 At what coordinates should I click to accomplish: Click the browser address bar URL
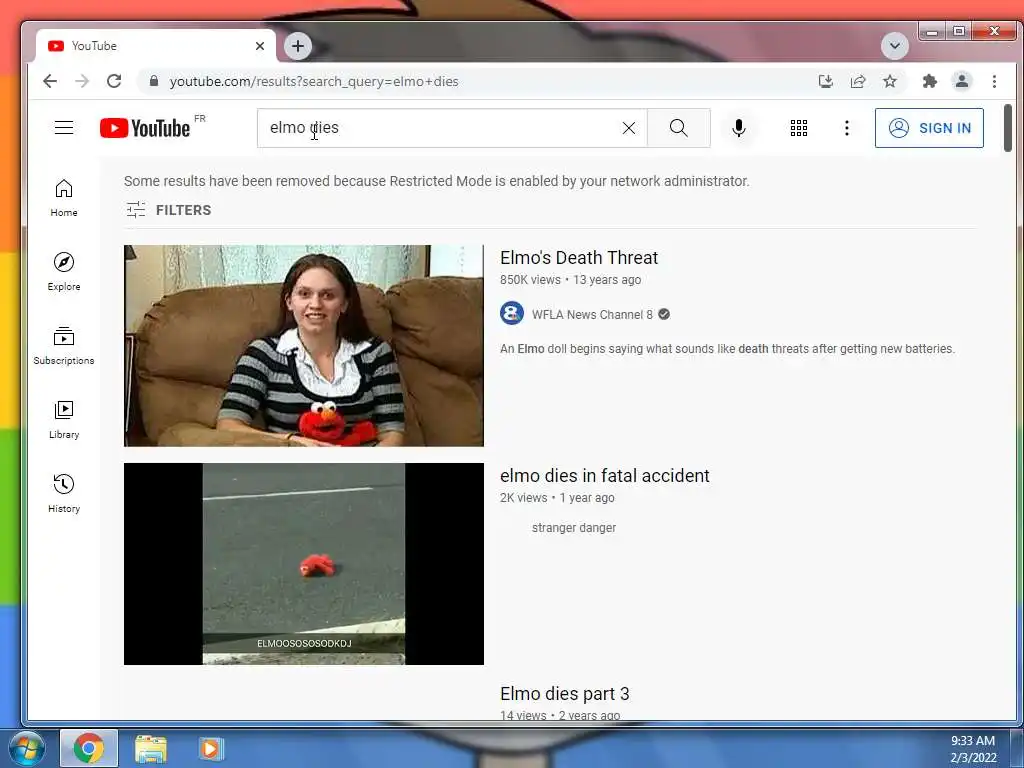tap(314, 81)
